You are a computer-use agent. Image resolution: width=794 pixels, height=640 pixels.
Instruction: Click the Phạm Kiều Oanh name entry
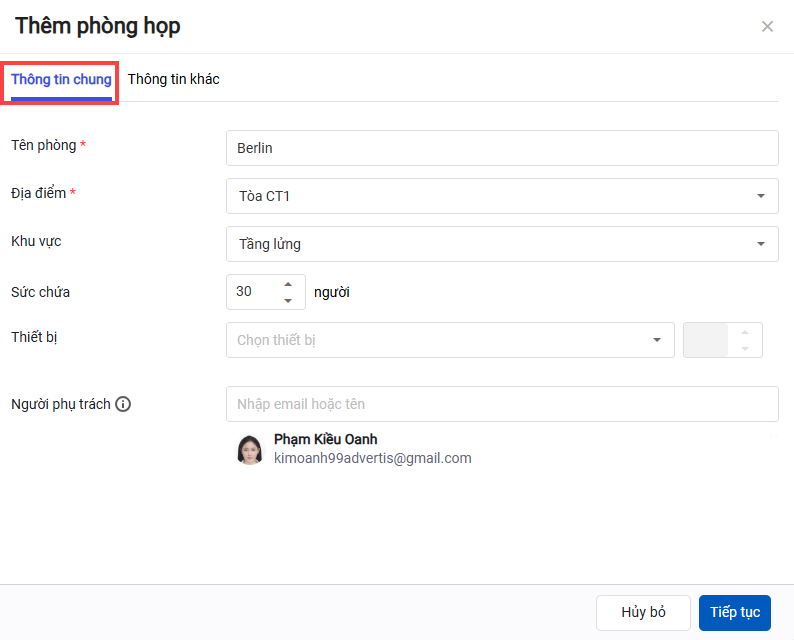325,439
